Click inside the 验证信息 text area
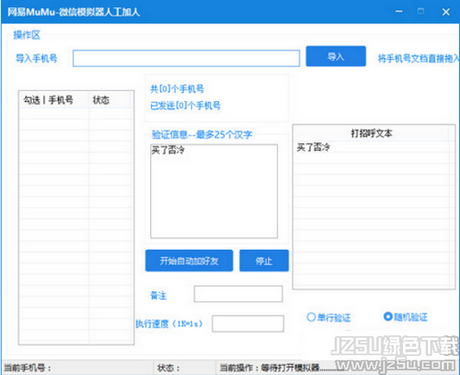Screen dimensions: 460x375 (x=214, y=191)
